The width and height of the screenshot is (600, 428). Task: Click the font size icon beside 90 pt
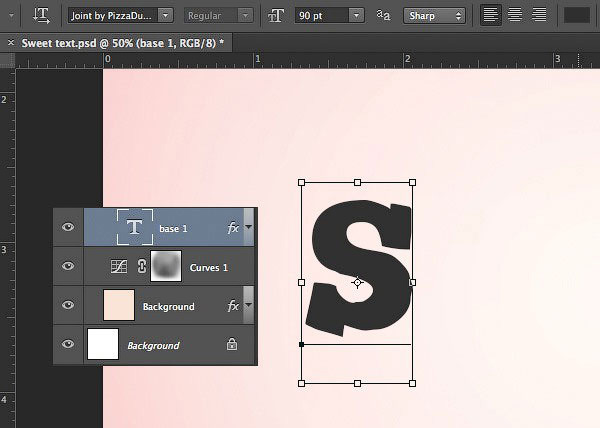(276, 16)
